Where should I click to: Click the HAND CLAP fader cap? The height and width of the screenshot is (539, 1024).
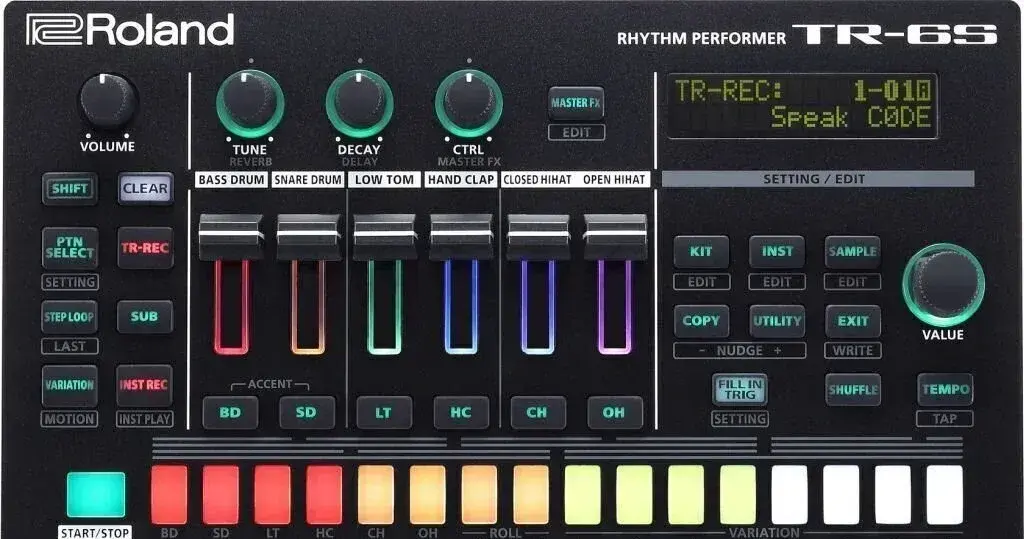pos(462,237)
